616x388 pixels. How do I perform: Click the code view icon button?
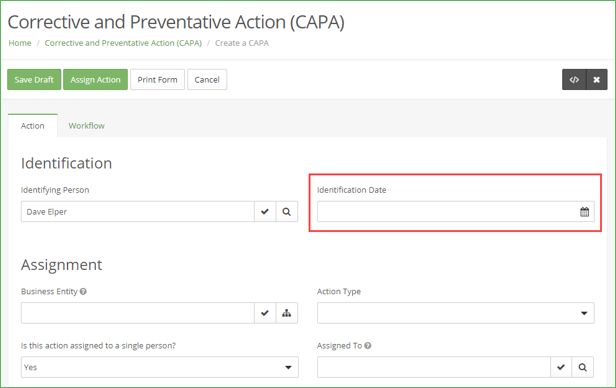[x=574, y=80]
